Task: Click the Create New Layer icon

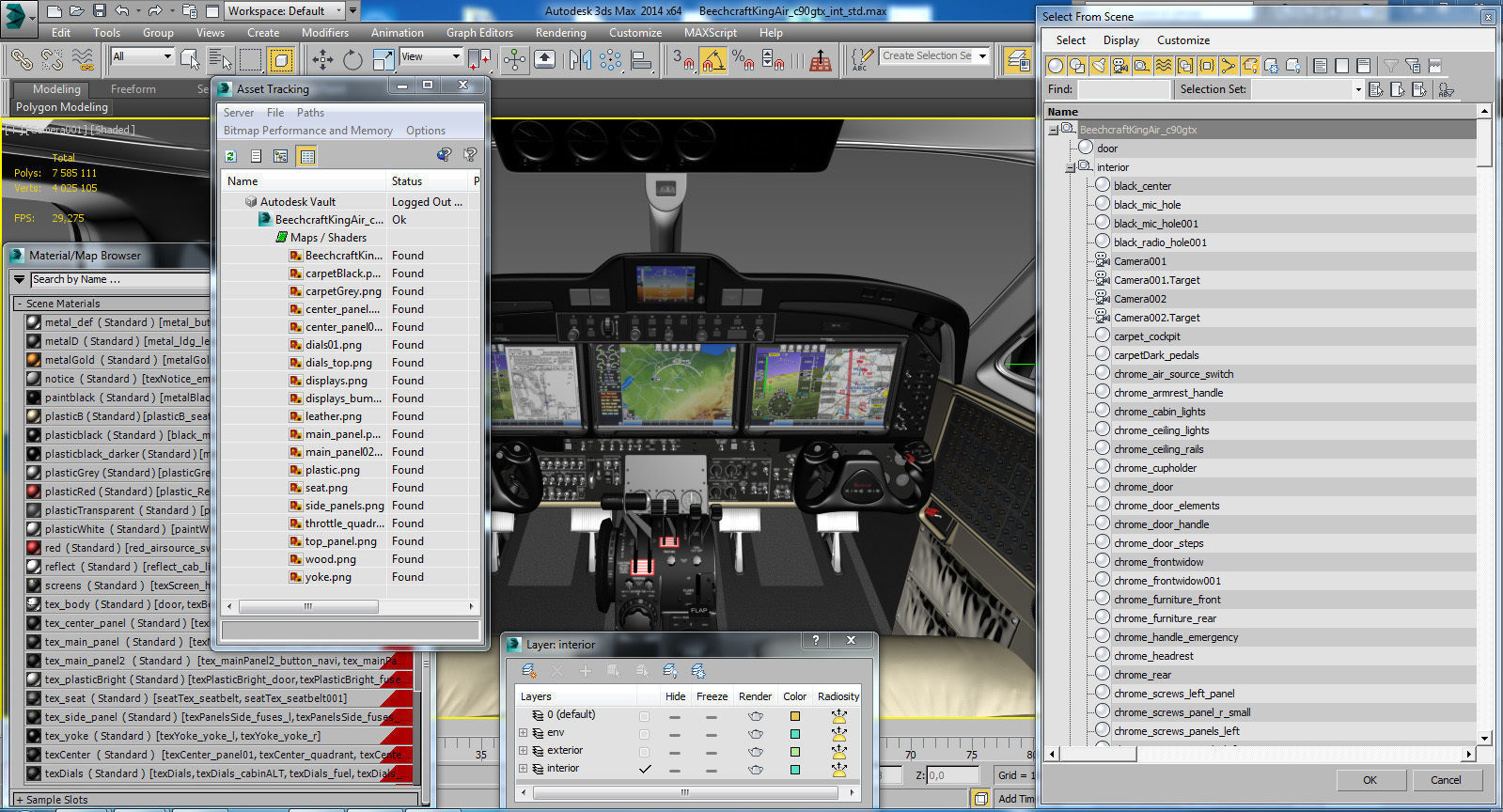Action: (529, 671)
